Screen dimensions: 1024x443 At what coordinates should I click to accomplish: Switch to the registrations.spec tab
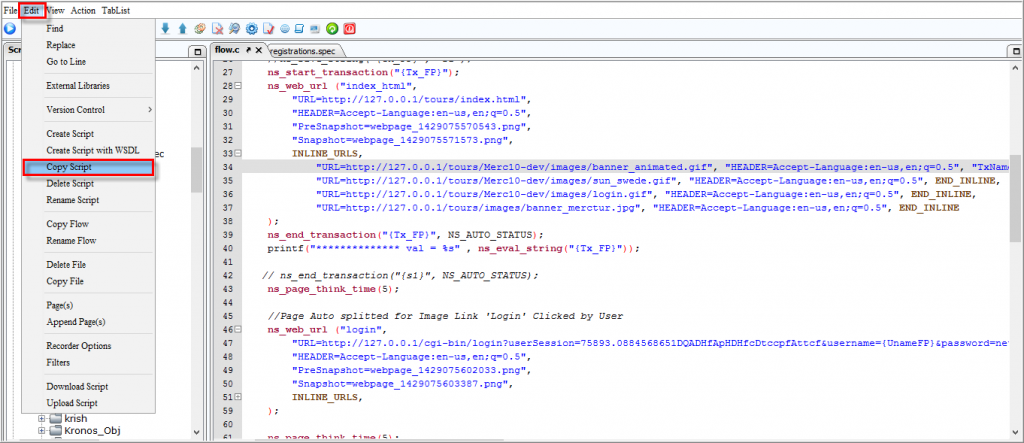[x=304, y=50]
